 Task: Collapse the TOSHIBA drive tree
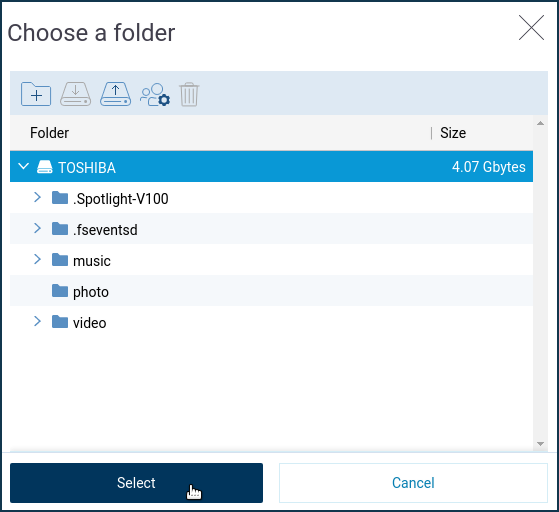24,166
